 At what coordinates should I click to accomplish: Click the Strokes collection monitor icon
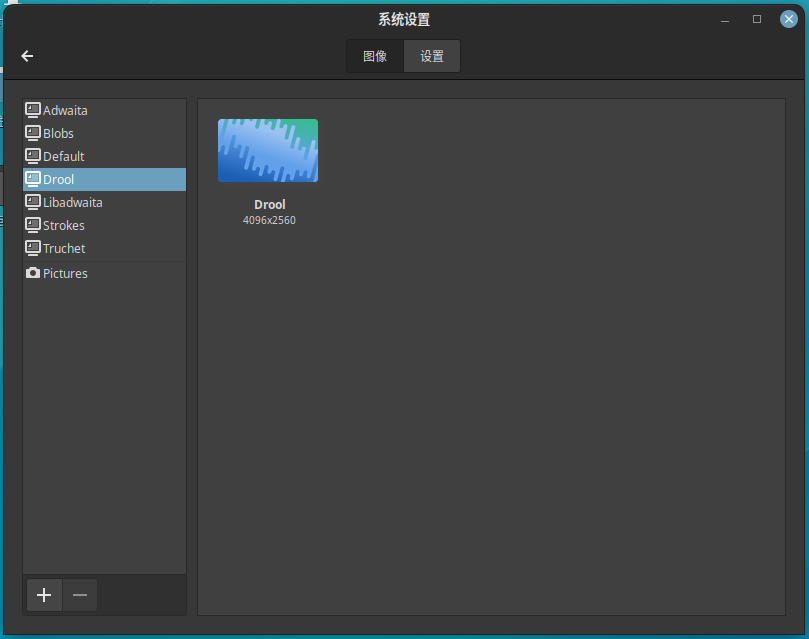click(33, 225)
